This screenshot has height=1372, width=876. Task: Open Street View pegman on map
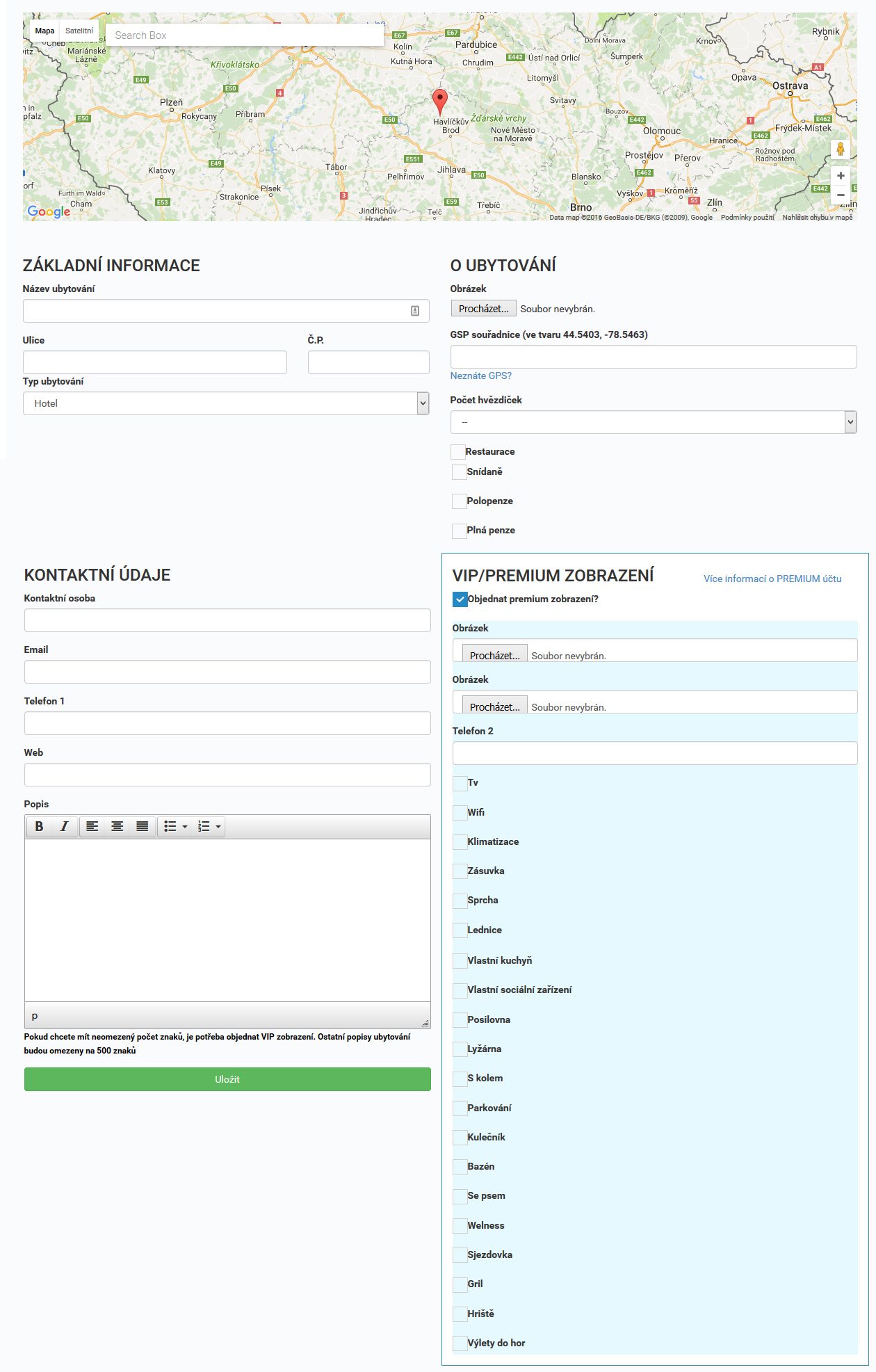(x=841, y=149)
